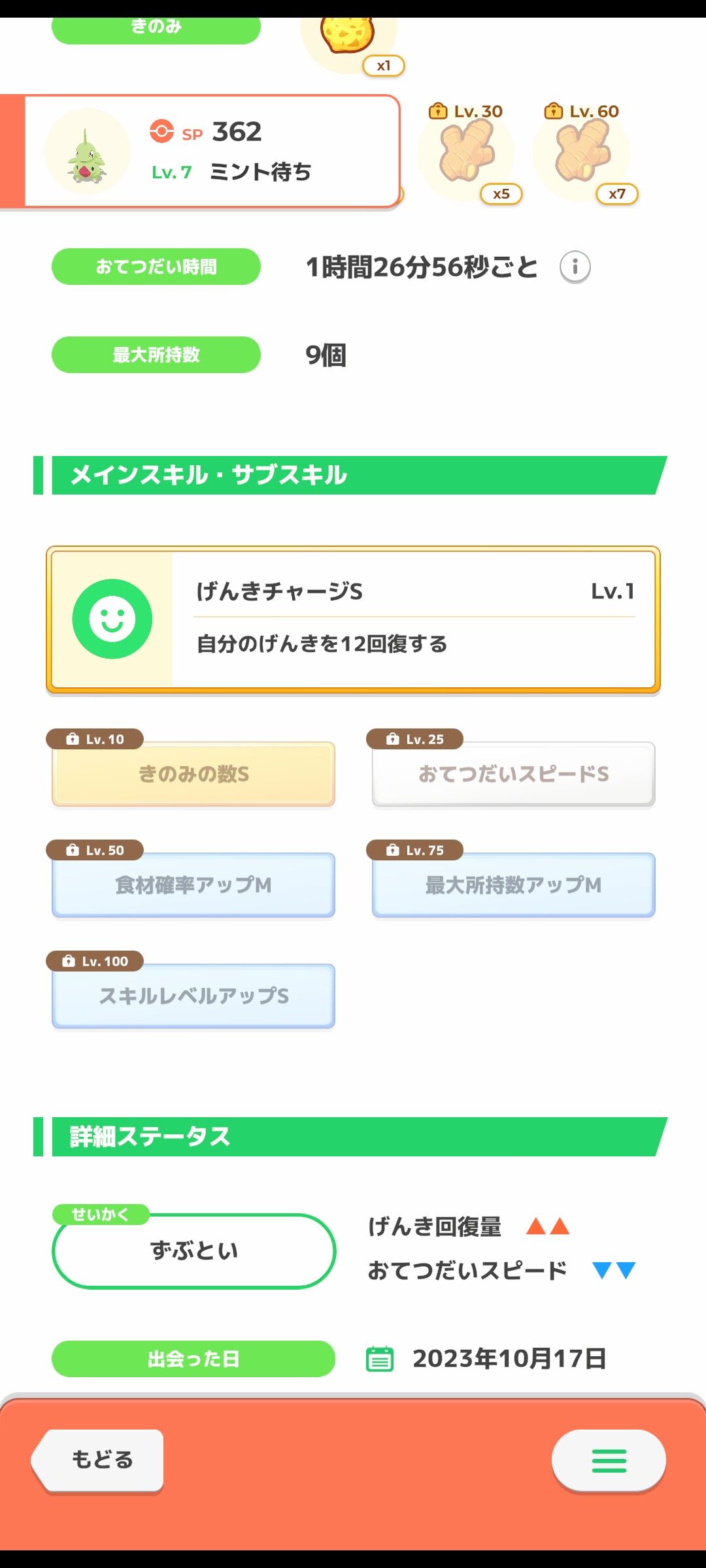
Task: Select the locked きのみの数S sub skill
Action: click(x=193, y=774)
